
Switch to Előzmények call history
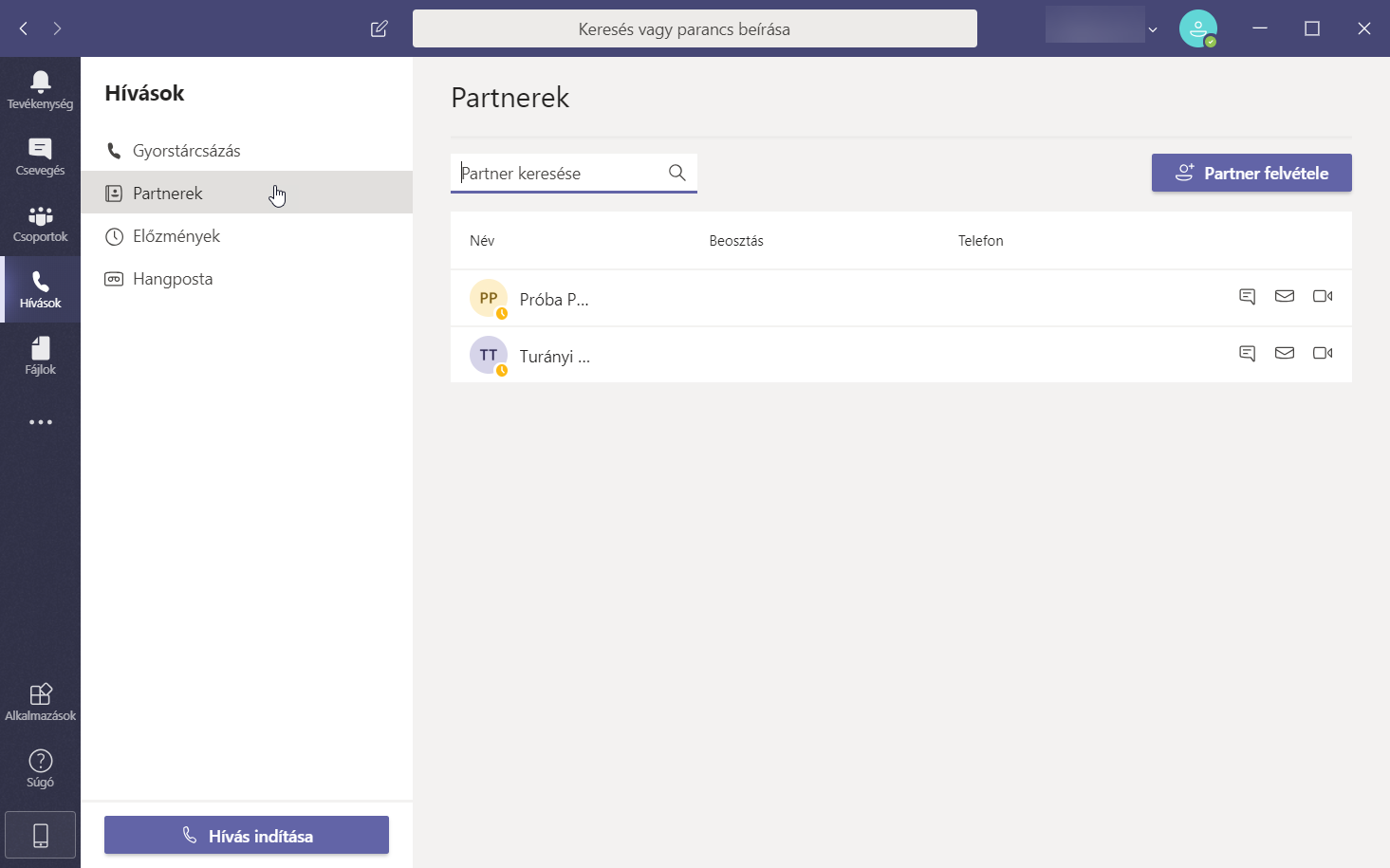pyautogui.click(x=176, y=236)
